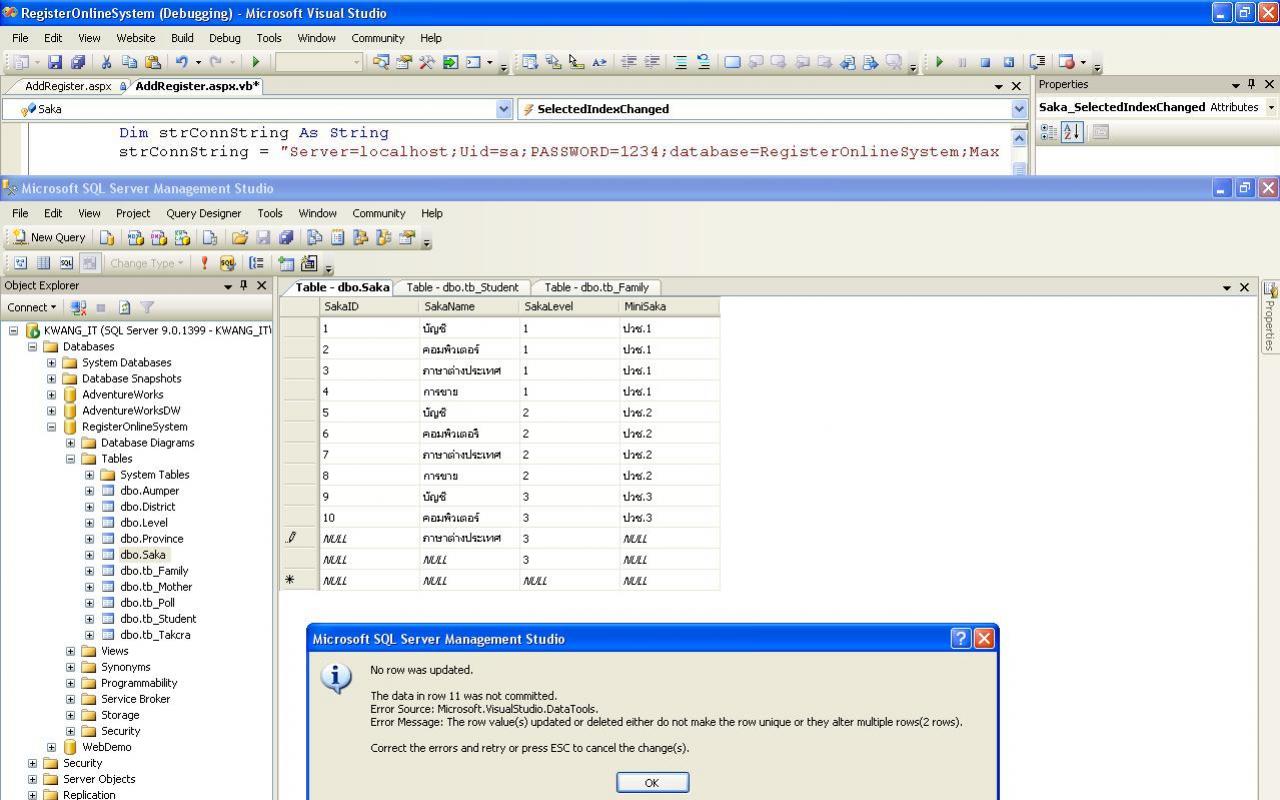Image resolution: width=1280 pixels, height=800 pixels.
Task: Click Analysis Services XMLA Query icon
Action: [x=182, y=237]
